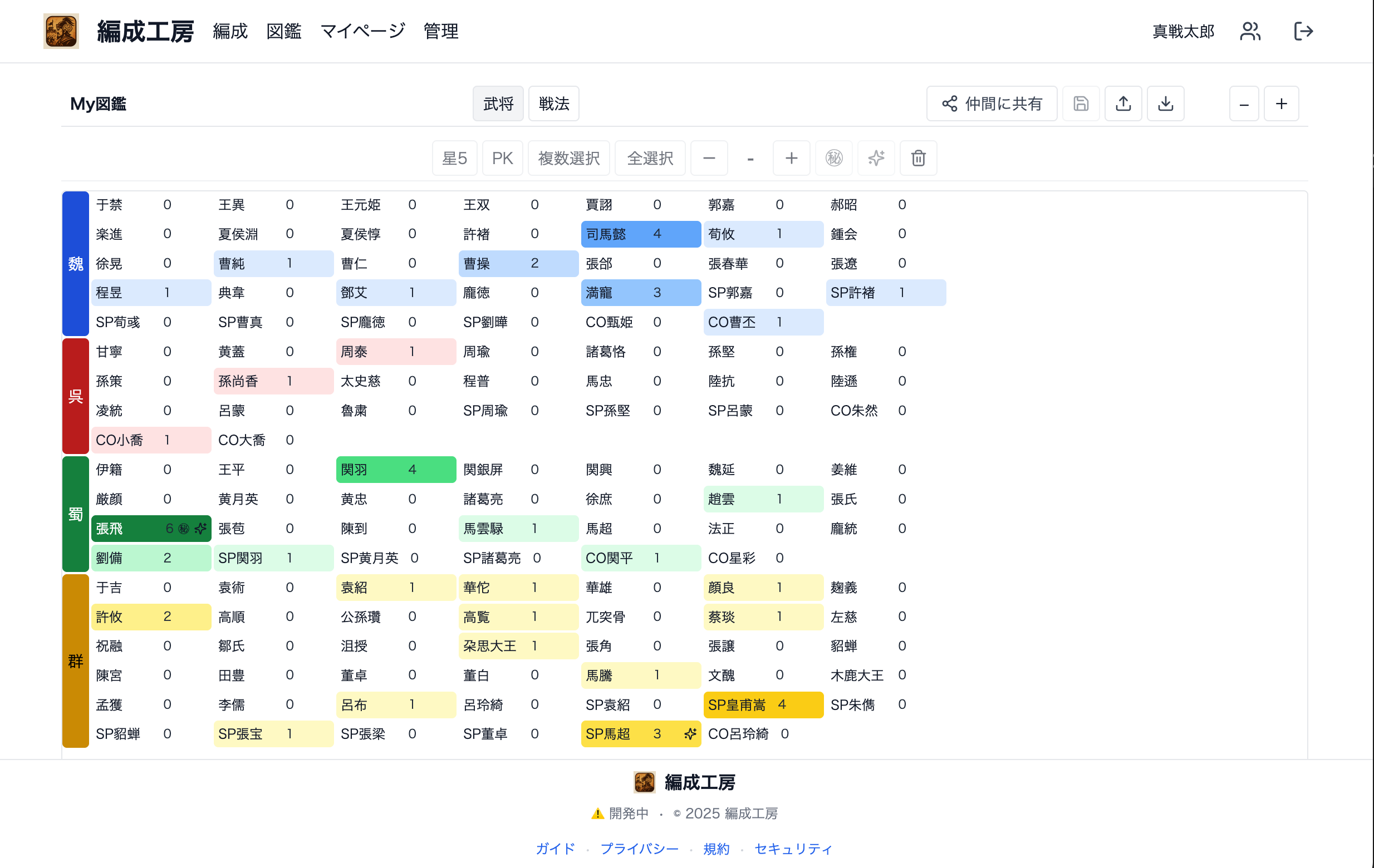Click the trash icon to delete
Viewport: 1374px width, 868px height.
pos(918,158)
